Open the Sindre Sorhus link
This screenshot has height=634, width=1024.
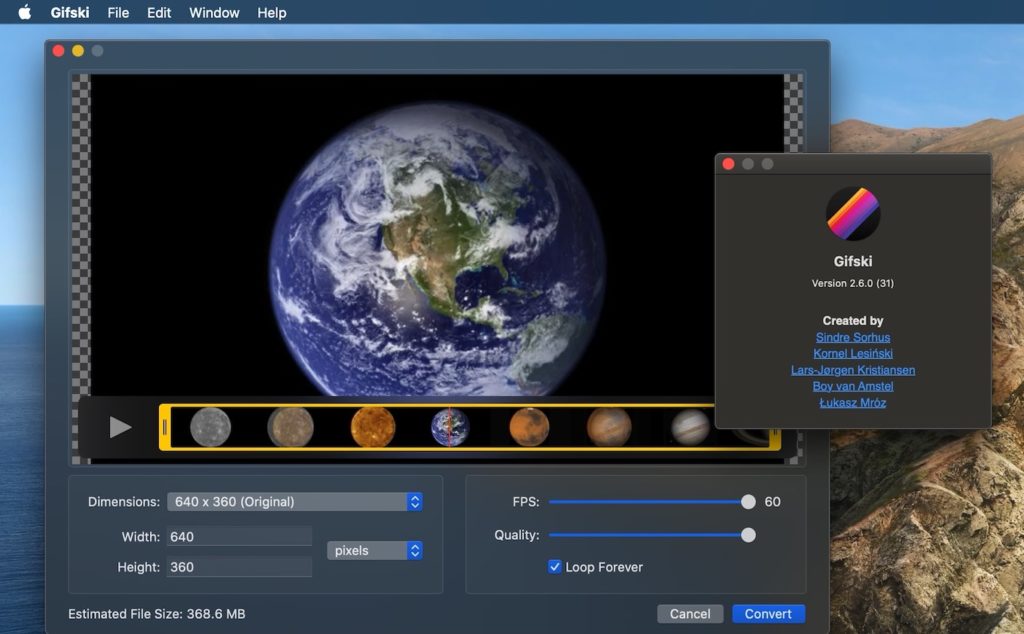[x=852, y=338]
